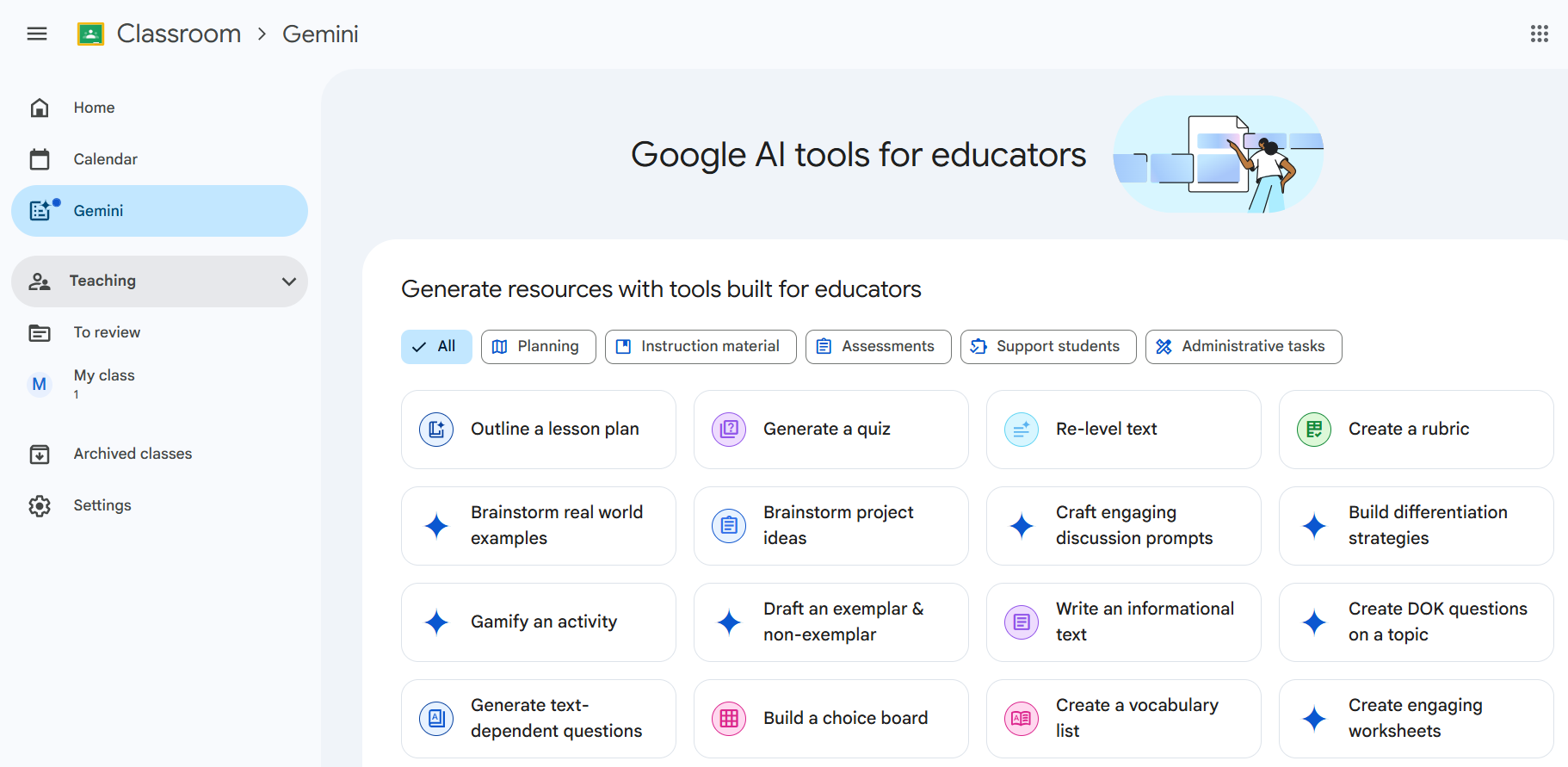Select the Support students filter
The image size is (1568, 767).
point(1047,346)
